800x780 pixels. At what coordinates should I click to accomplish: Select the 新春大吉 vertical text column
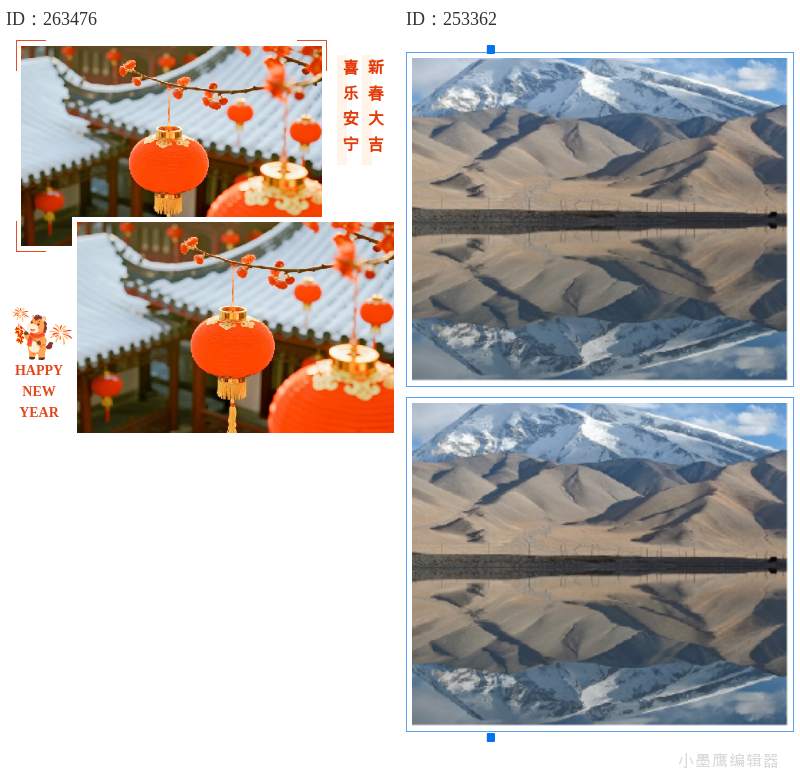point(376,106)
